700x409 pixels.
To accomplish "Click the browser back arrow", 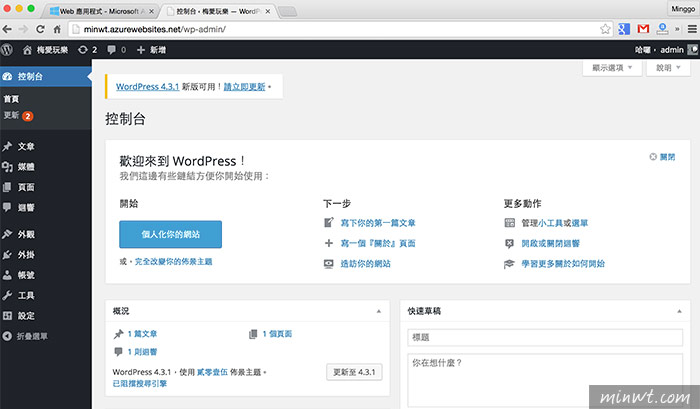I will pyautogui.click(x=8, y=29).
